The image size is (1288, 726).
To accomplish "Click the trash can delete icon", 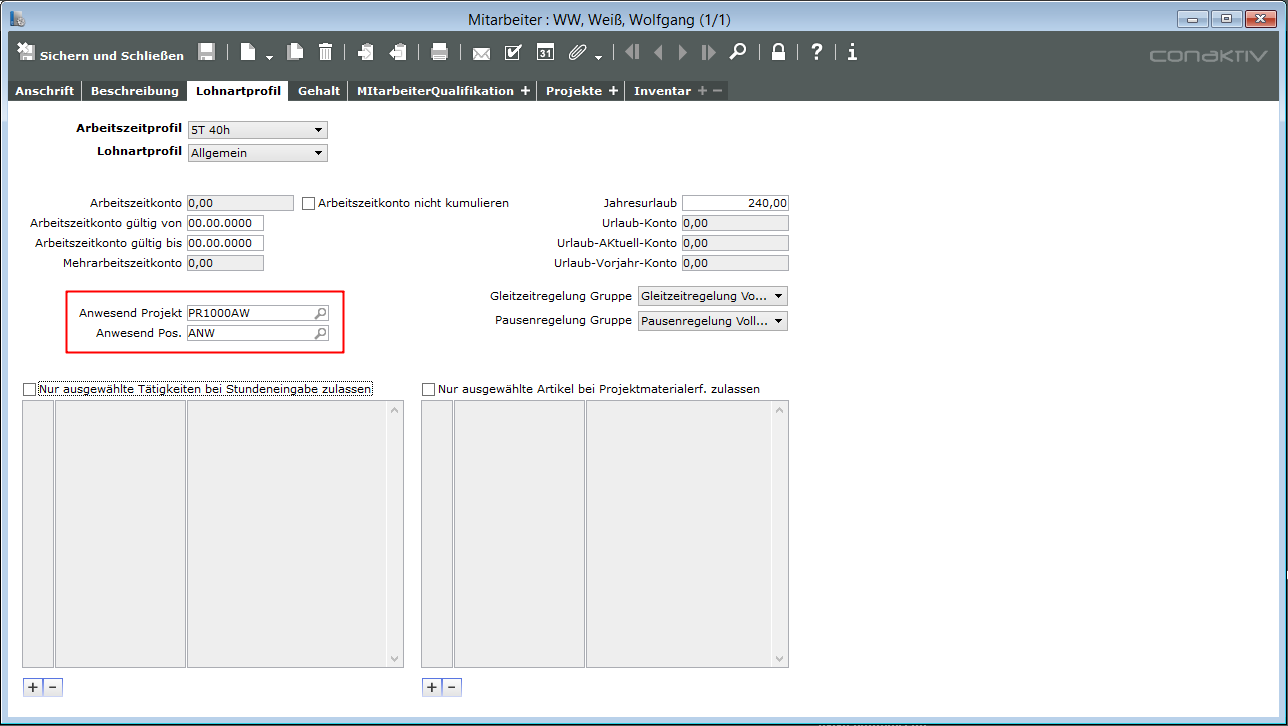I will pos(325,53).
